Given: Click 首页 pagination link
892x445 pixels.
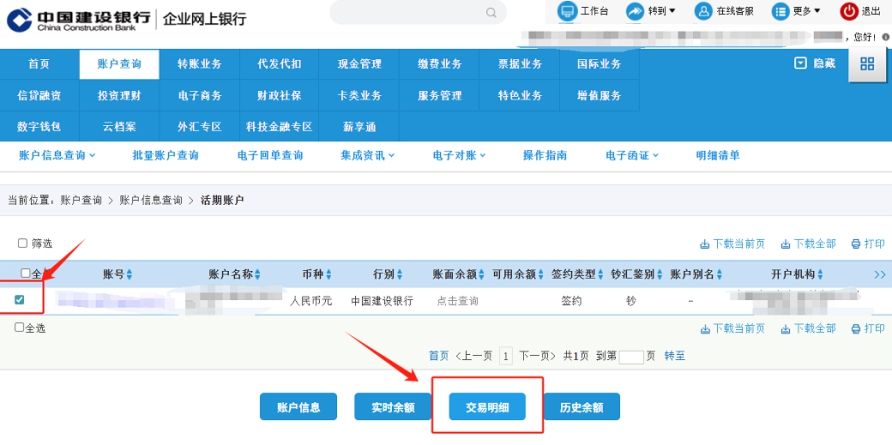Looking at the screenshot, I should (439, 356).
